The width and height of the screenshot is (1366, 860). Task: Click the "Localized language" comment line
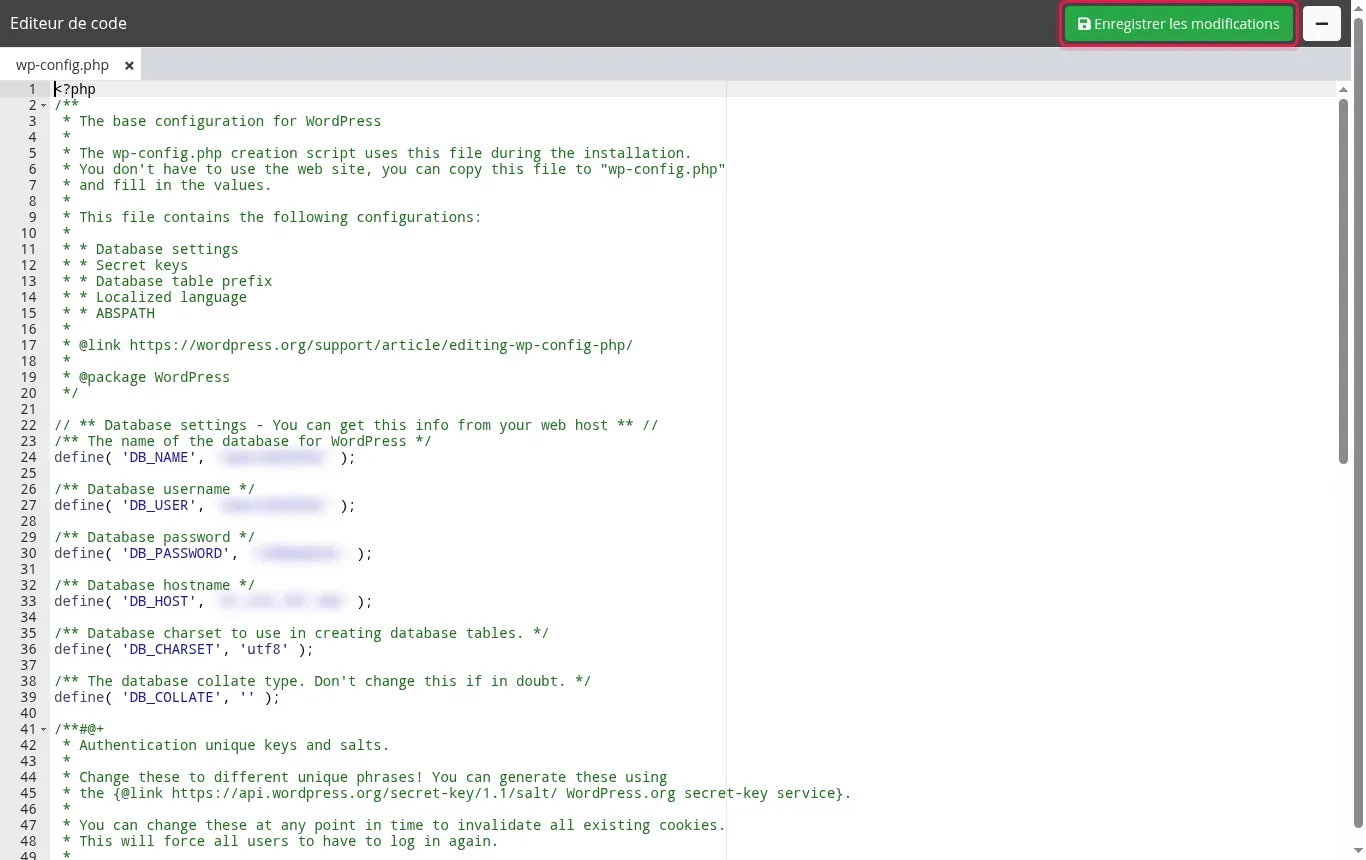pyautogui.click(x=171, y=297)
